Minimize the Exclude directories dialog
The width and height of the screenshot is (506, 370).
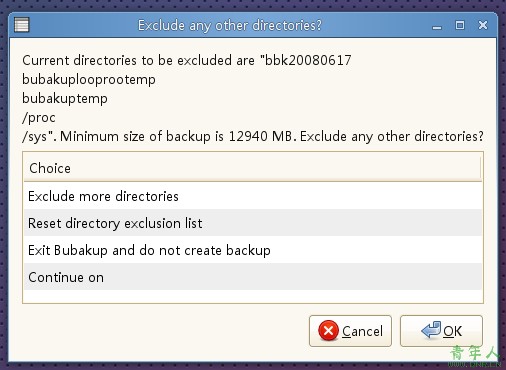pos(437,26)
